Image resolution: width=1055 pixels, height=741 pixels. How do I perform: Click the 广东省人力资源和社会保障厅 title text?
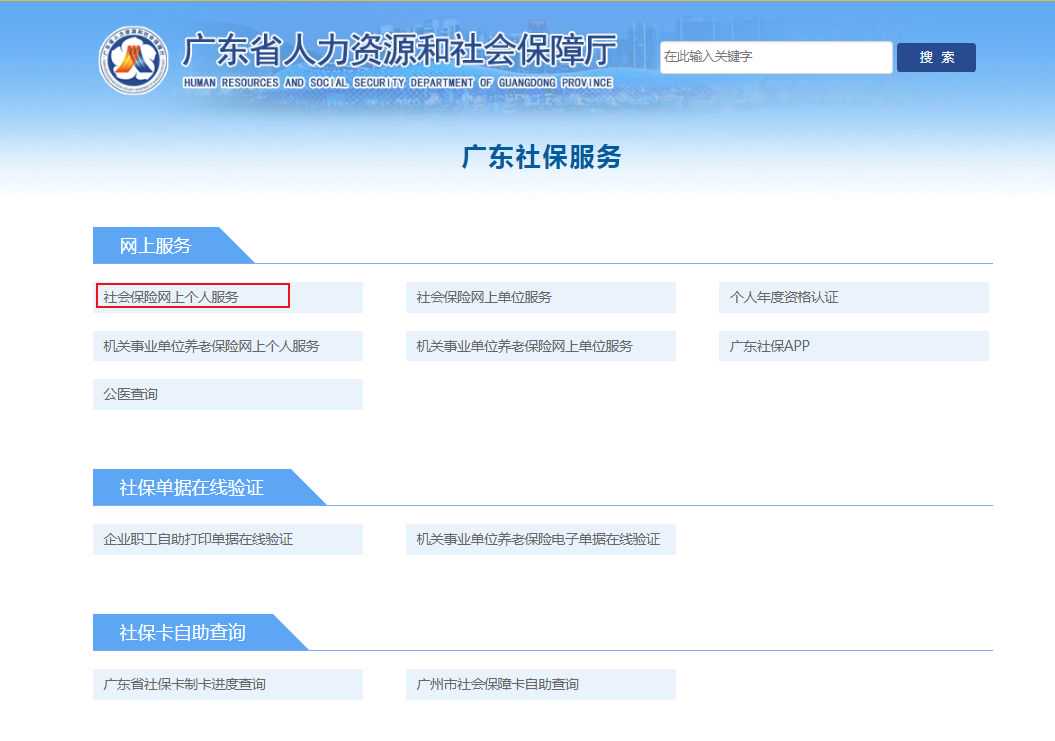[x=398, y=49]
